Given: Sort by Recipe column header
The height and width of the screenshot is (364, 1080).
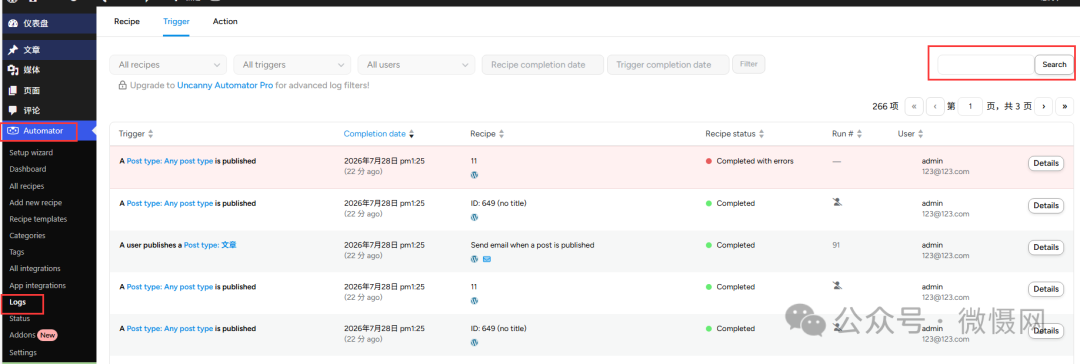Looking at the screenshot, I should click(487, 134).
